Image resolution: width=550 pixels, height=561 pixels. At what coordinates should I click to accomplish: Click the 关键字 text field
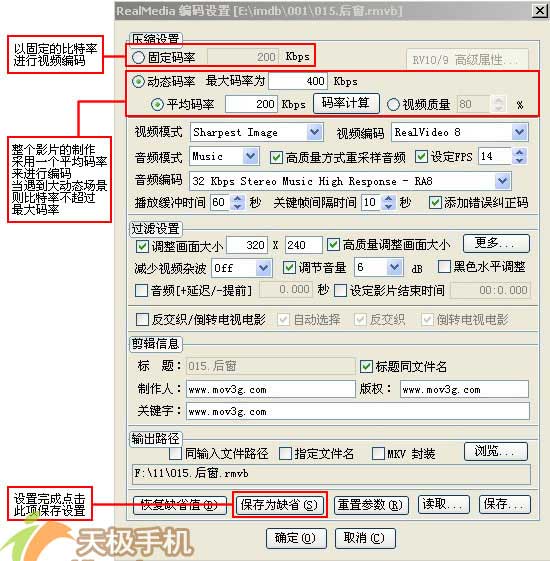pyautogui.click(x=358, y=411)
